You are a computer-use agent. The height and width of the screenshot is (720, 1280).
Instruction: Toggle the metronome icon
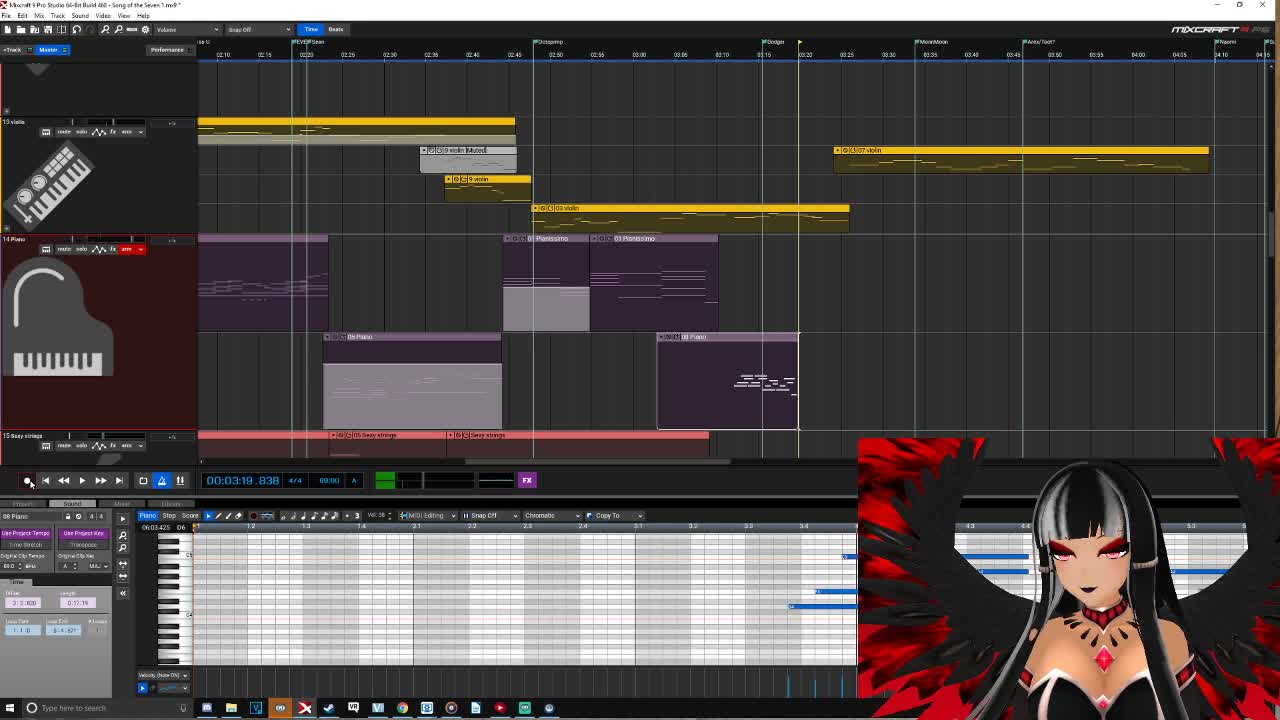[x=162, y=481]
